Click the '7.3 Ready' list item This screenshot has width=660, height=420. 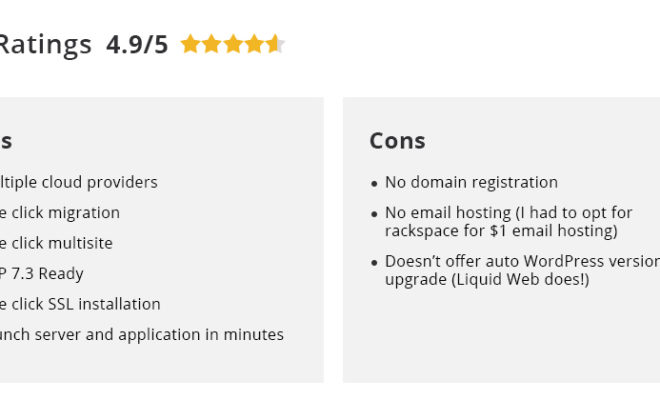pyautogui.click(x=42, y=274)
